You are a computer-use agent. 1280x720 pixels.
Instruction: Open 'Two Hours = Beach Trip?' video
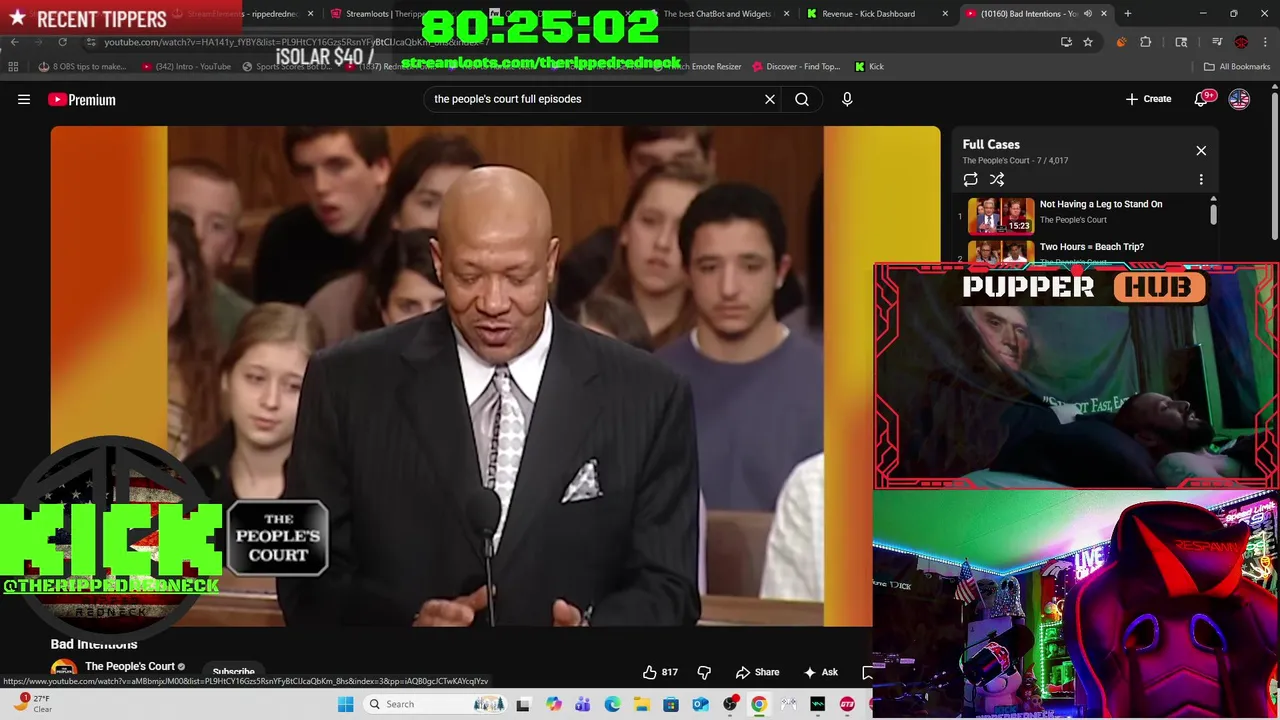[1091, 247]
